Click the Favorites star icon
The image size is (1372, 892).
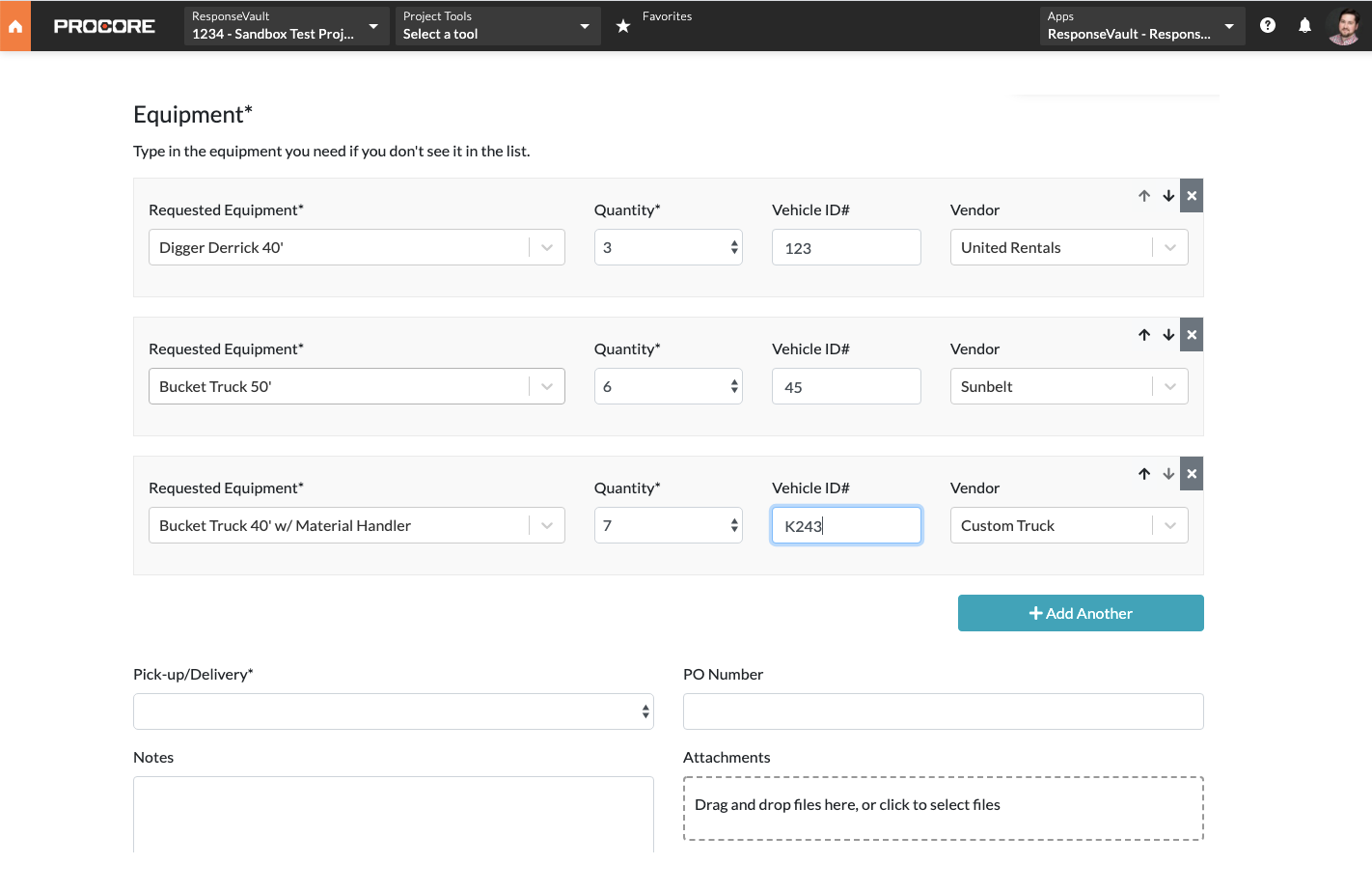pyautogui.click(x=622, y=25)
